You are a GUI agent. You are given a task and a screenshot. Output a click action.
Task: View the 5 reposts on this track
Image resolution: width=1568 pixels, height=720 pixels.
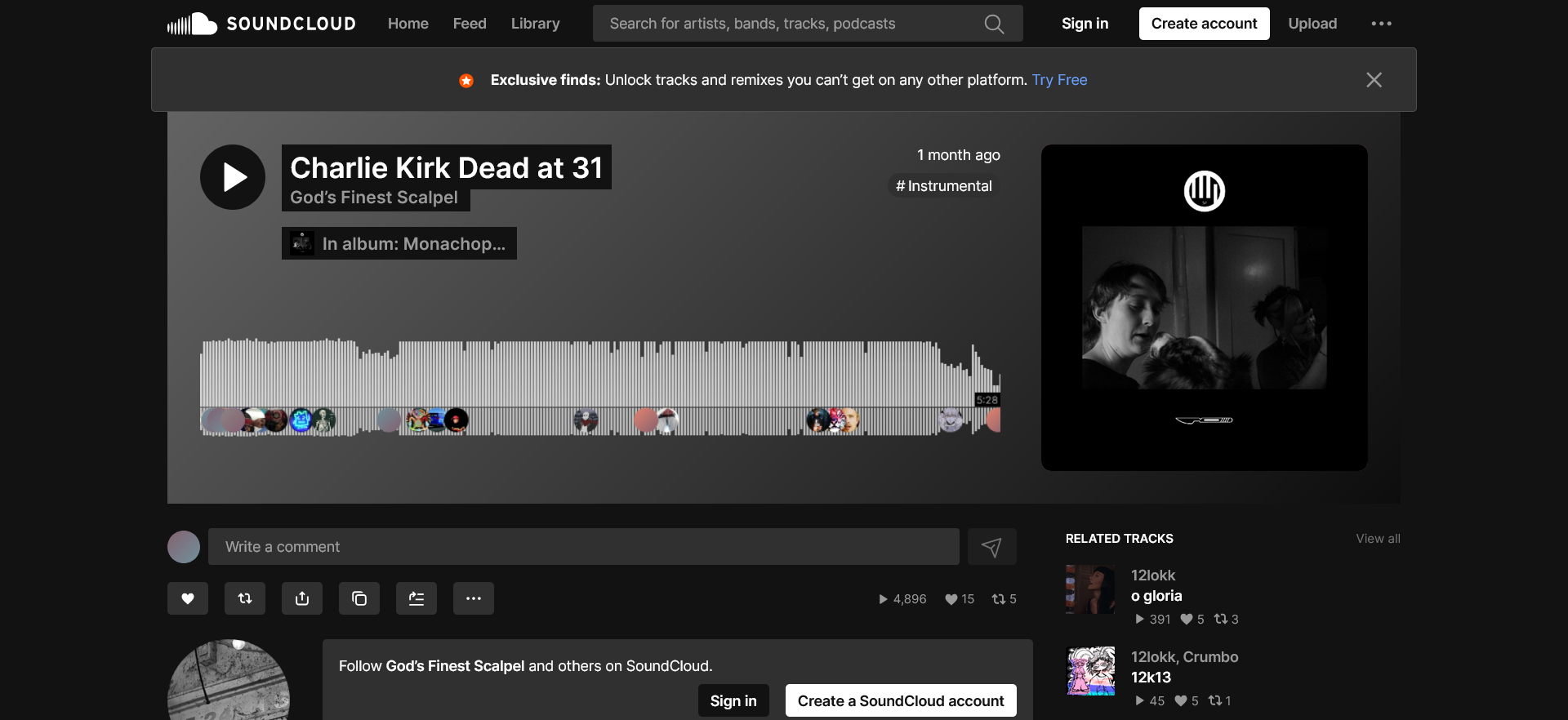point(1004,599)
